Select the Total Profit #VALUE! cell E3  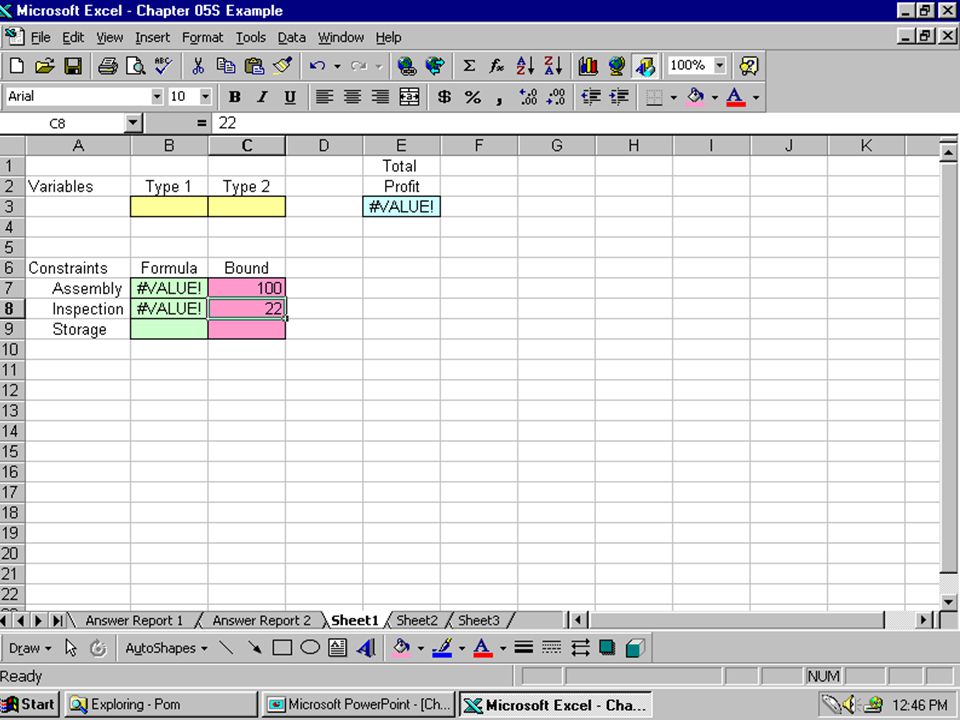(401, 207)
